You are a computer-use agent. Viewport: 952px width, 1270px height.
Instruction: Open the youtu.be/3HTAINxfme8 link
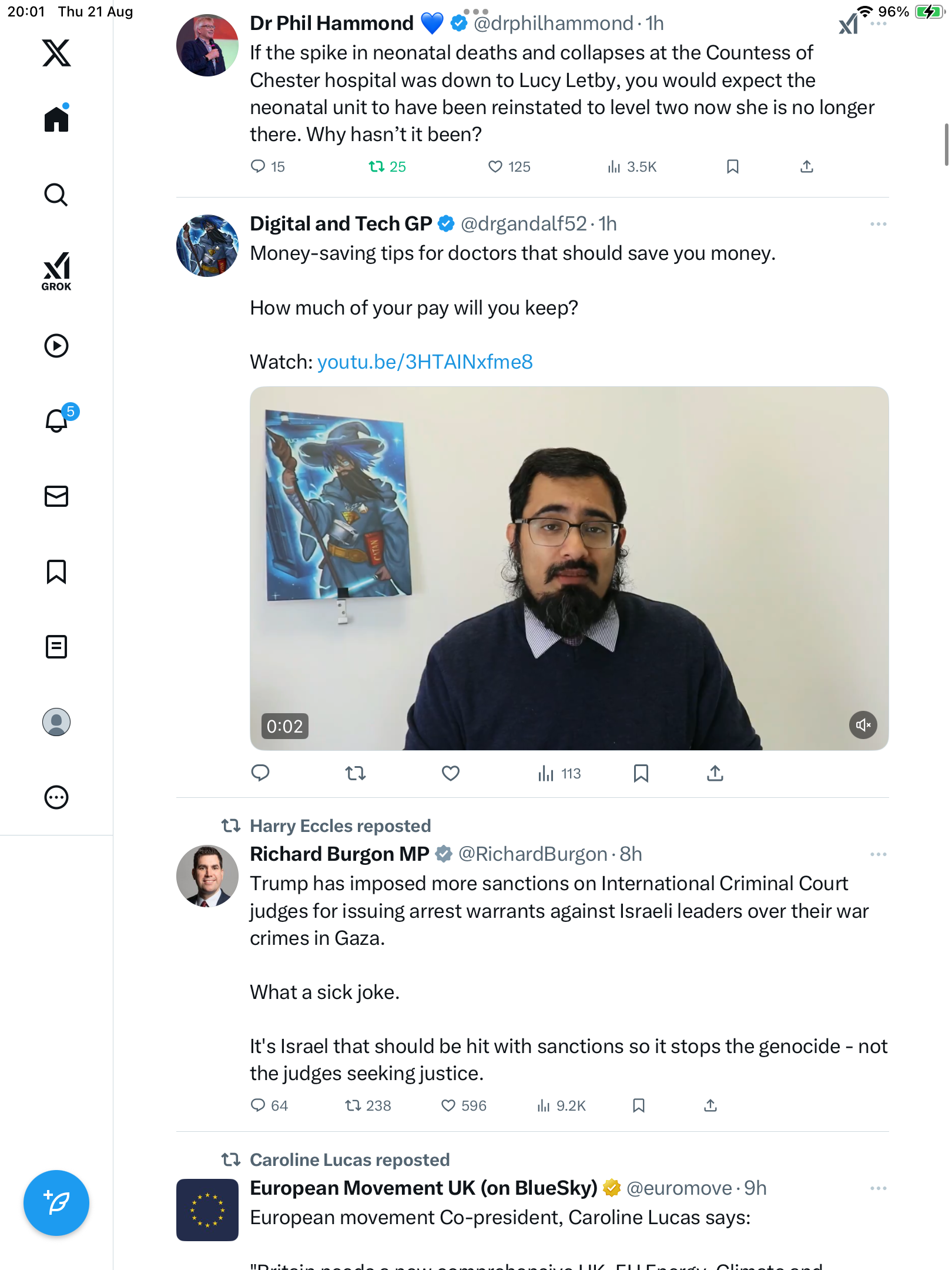pos(425,362)
